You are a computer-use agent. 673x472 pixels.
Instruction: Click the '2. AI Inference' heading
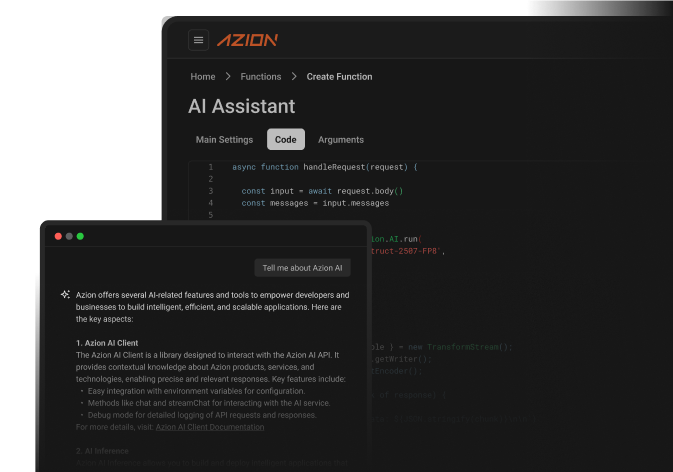[x=102, y=451]
